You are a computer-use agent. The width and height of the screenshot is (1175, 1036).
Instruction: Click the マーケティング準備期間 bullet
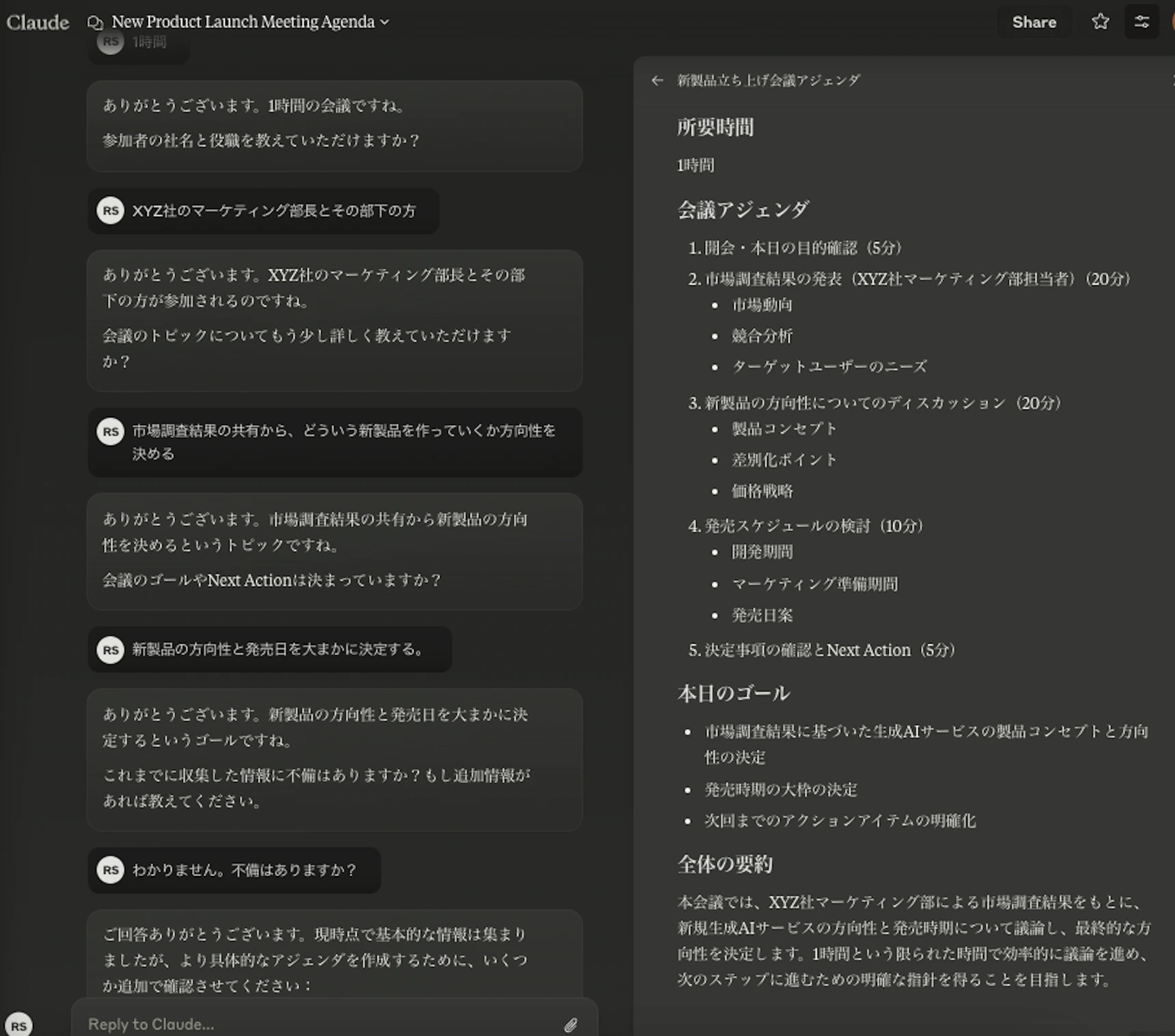click(815, 584)
